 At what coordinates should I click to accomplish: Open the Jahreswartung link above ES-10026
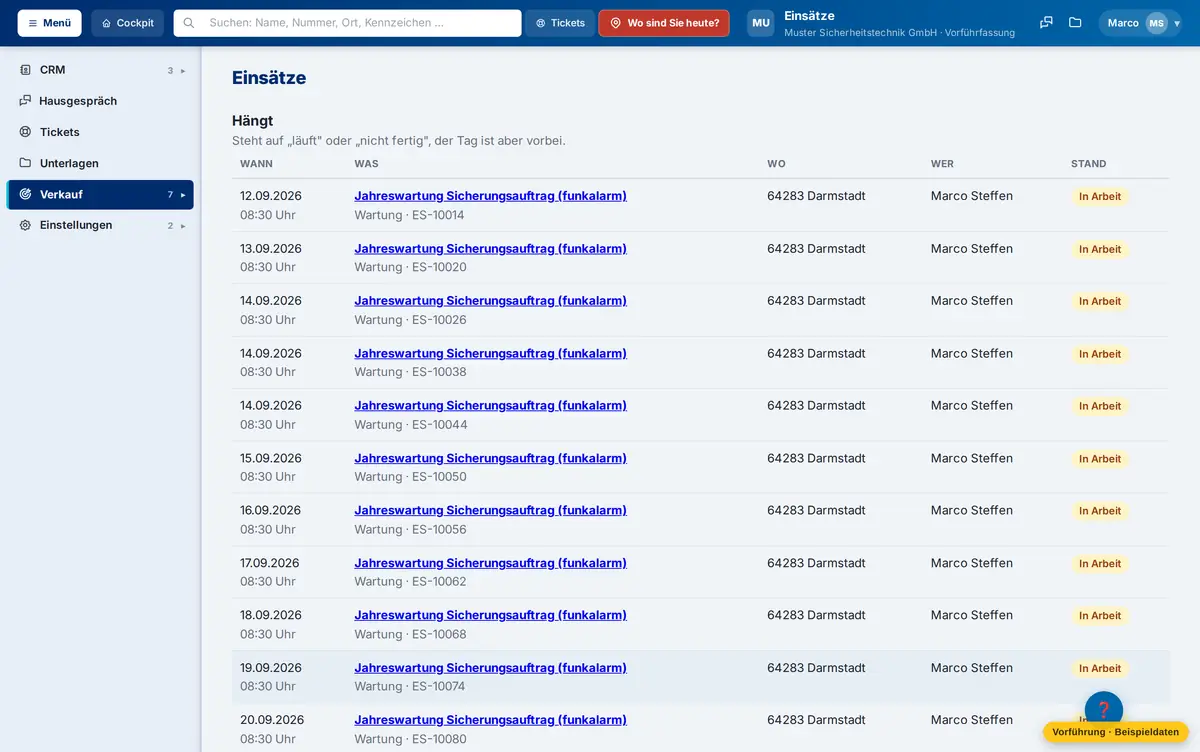(x=491, y=301)
